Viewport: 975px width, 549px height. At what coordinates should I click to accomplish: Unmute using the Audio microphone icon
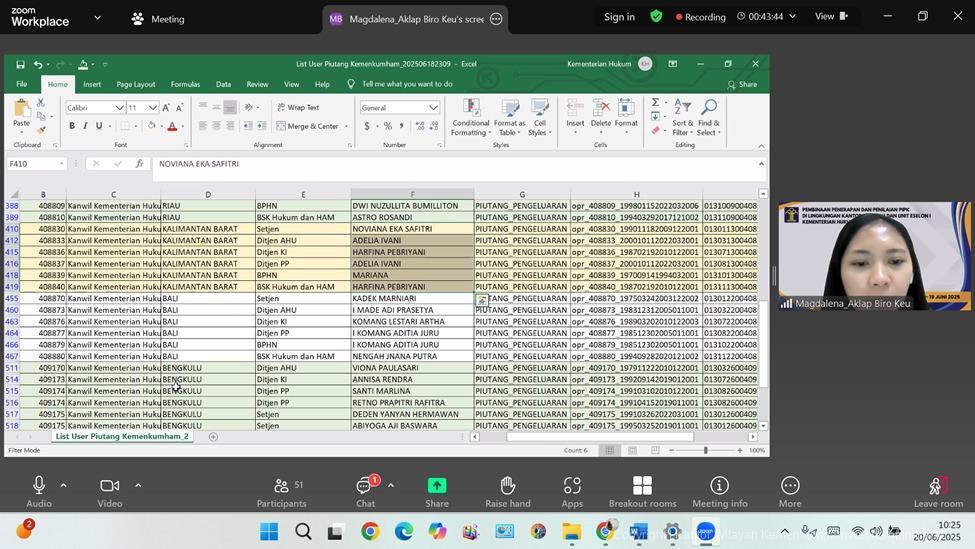pyautogui.click(x=39, y=486)
